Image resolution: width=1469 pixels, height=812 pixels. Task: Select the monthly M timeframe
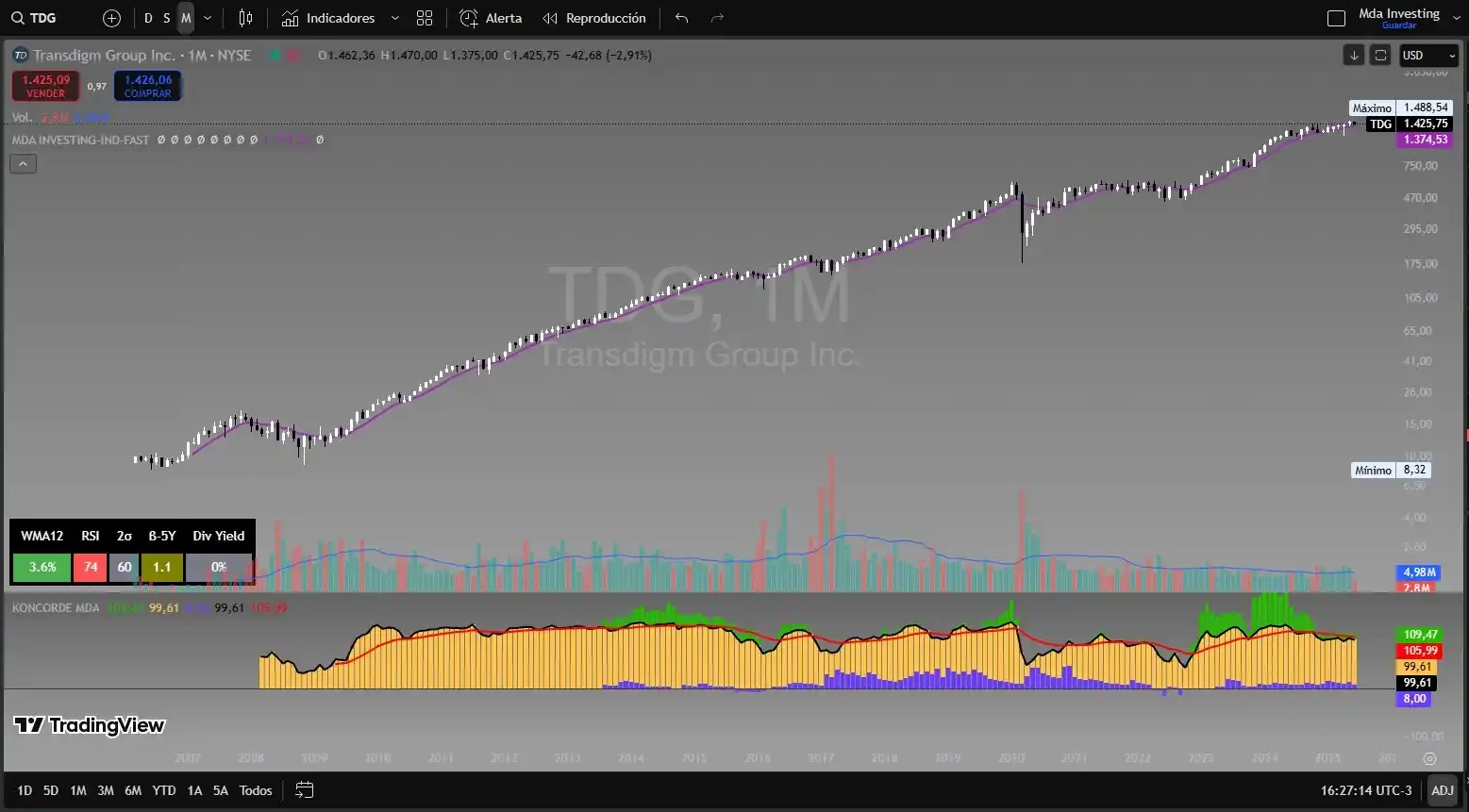pos(186,18)
